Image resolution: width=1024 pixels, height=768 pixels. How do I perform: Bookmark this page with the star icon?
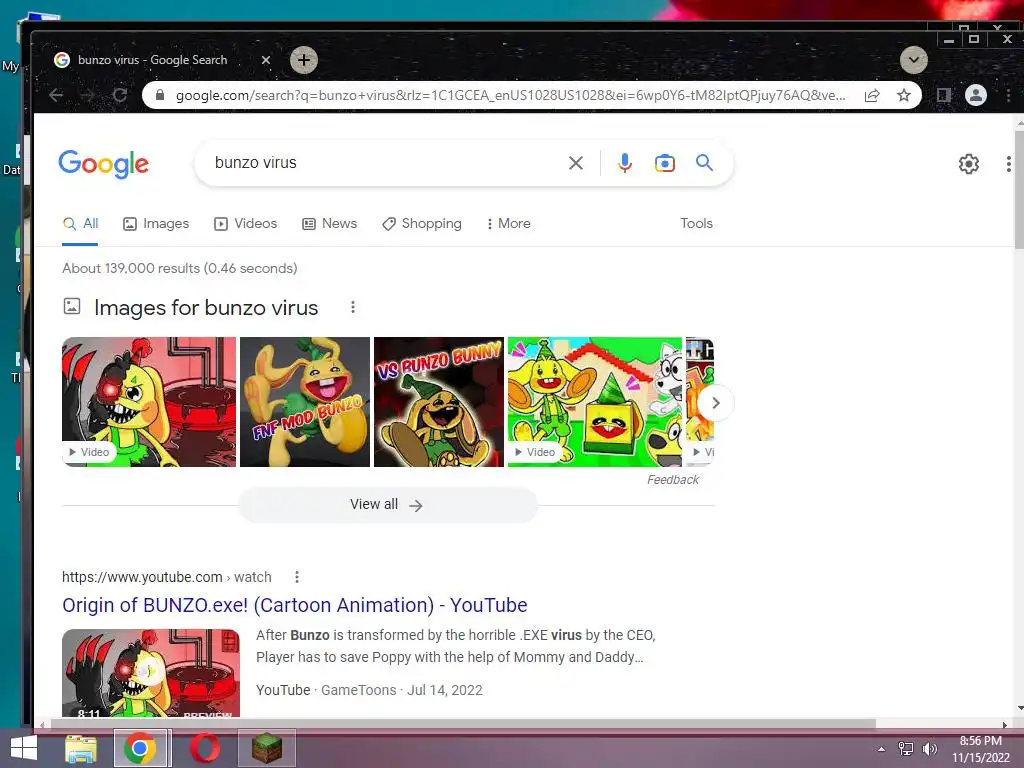click(x=904, y=95)
